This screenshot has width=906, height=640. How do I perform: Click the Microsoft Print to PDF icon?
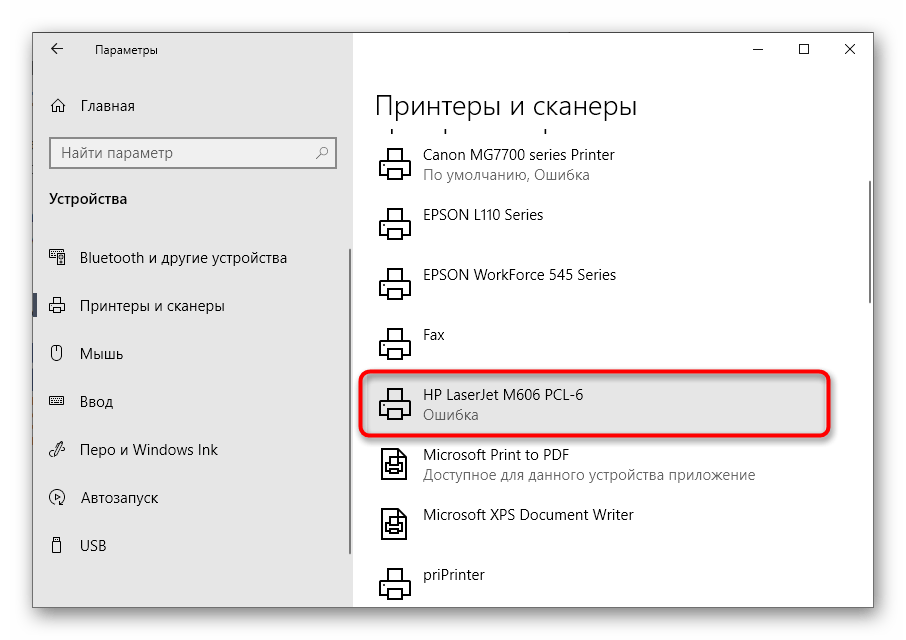(393, 463)
